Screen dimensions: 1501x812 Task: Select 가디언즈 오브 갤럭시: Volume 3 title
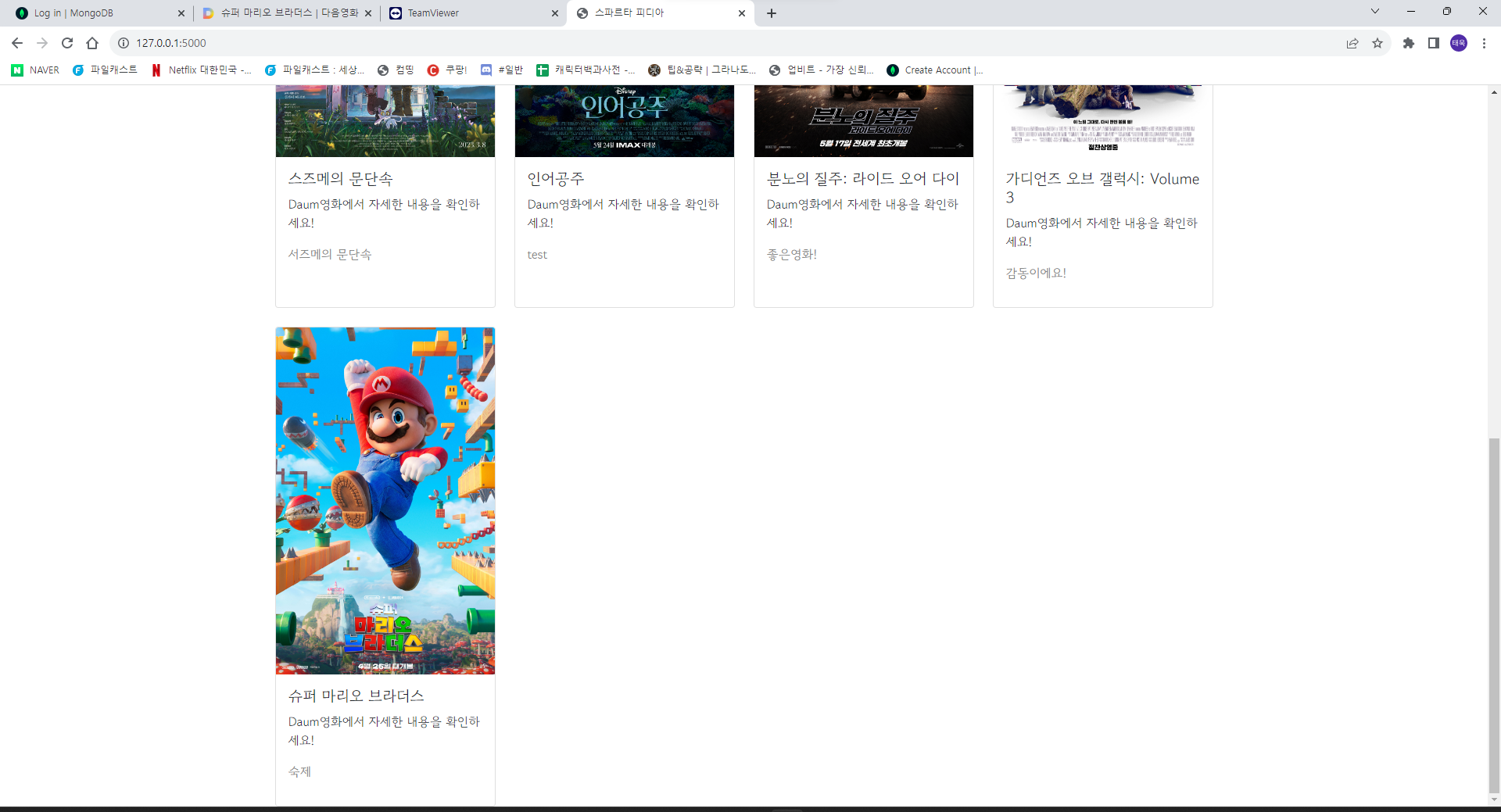coord(1102,188)
